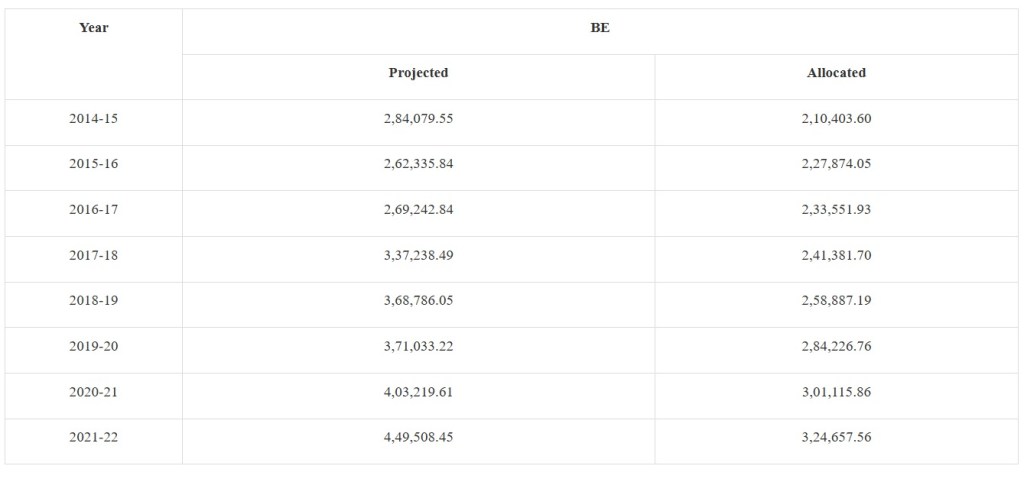Select projected figure 3,37,238.49
Image resolution: width=1024 pixels, height=482 pixels.
418,256
